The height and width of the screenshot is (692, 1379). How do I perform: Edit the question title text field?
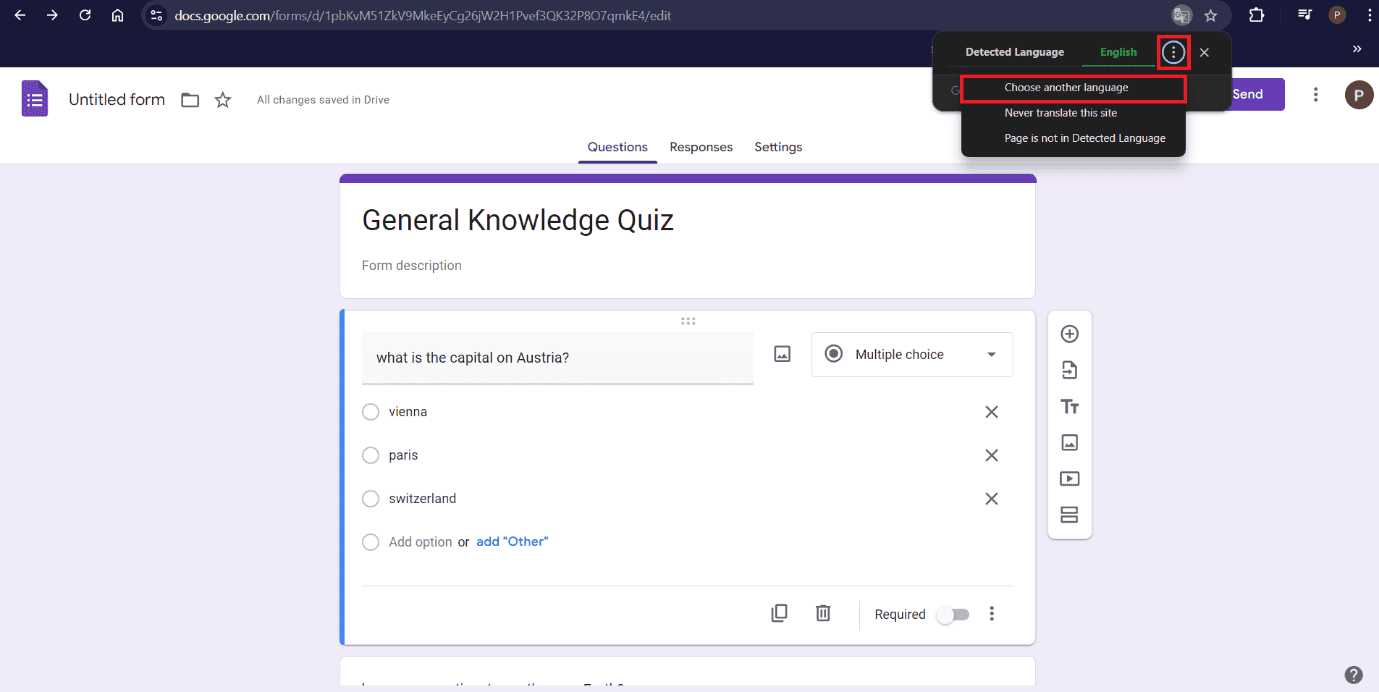558,358
